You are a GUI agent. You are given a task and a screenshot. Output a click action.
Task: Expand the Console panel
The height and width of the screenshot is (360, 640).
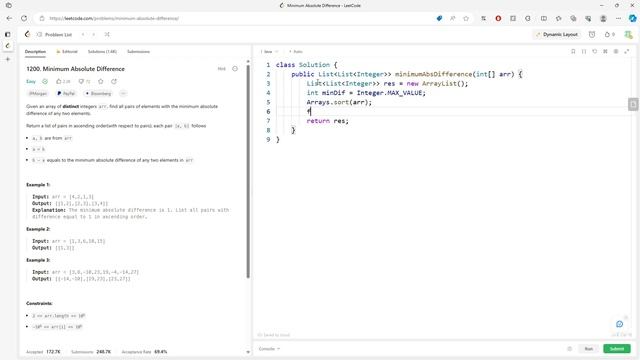(x=269, y=349)
